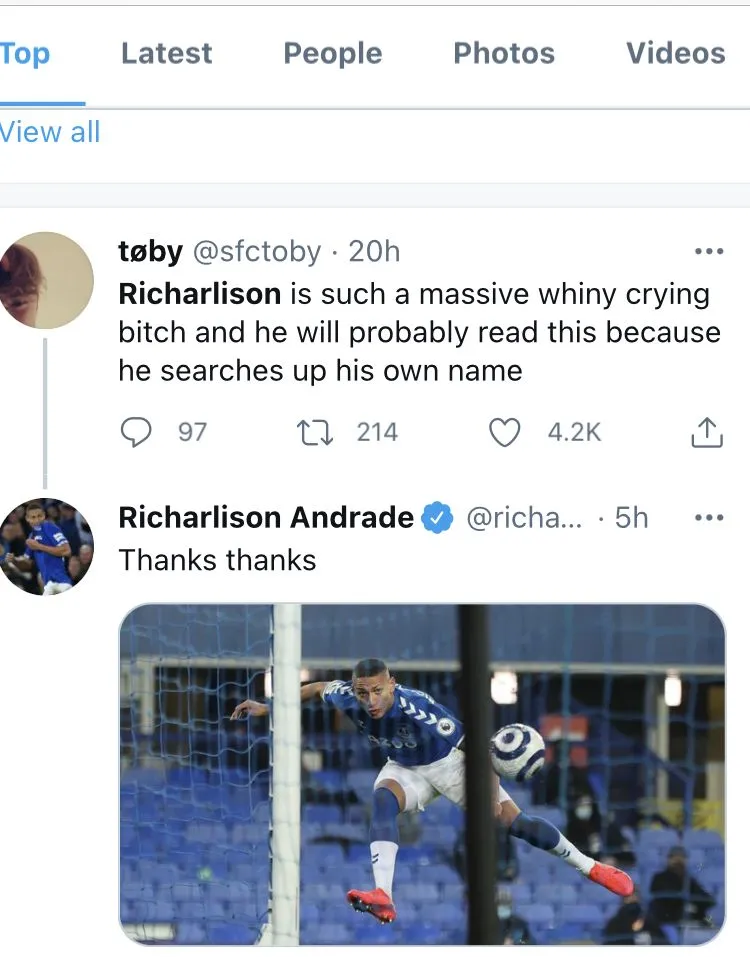The image size is (750, 957).
Task: Open more options on Richarlison Andrade's tweet
Action: click(708, 518)
